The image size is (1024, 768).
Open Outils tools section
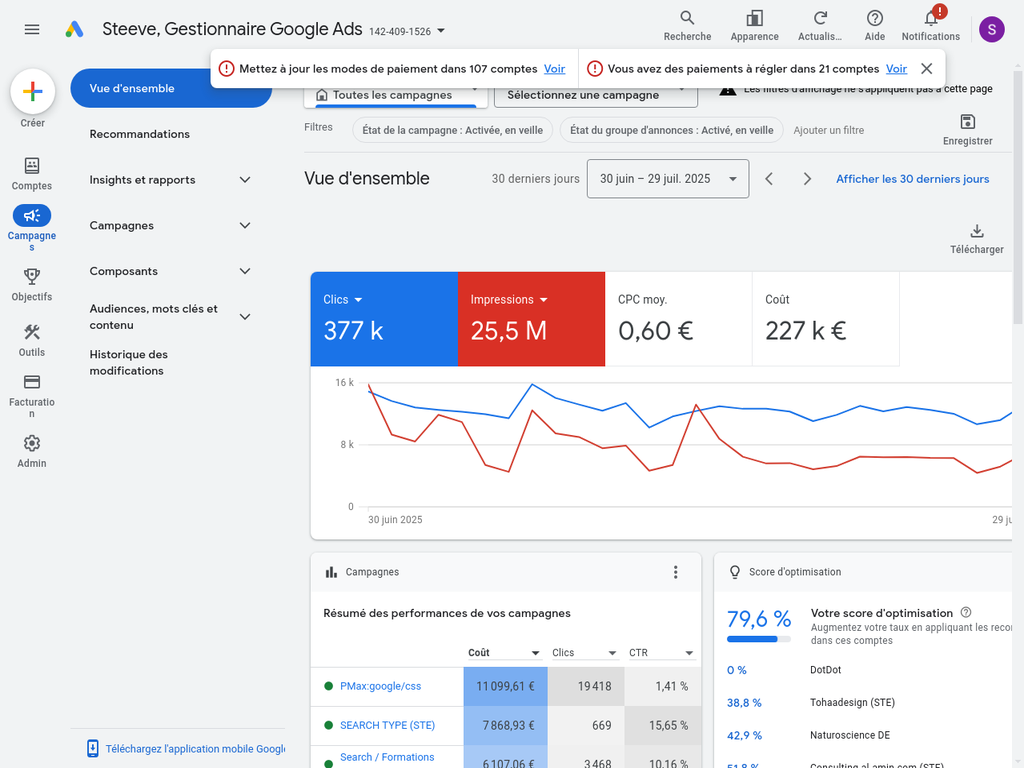(31, 340)
